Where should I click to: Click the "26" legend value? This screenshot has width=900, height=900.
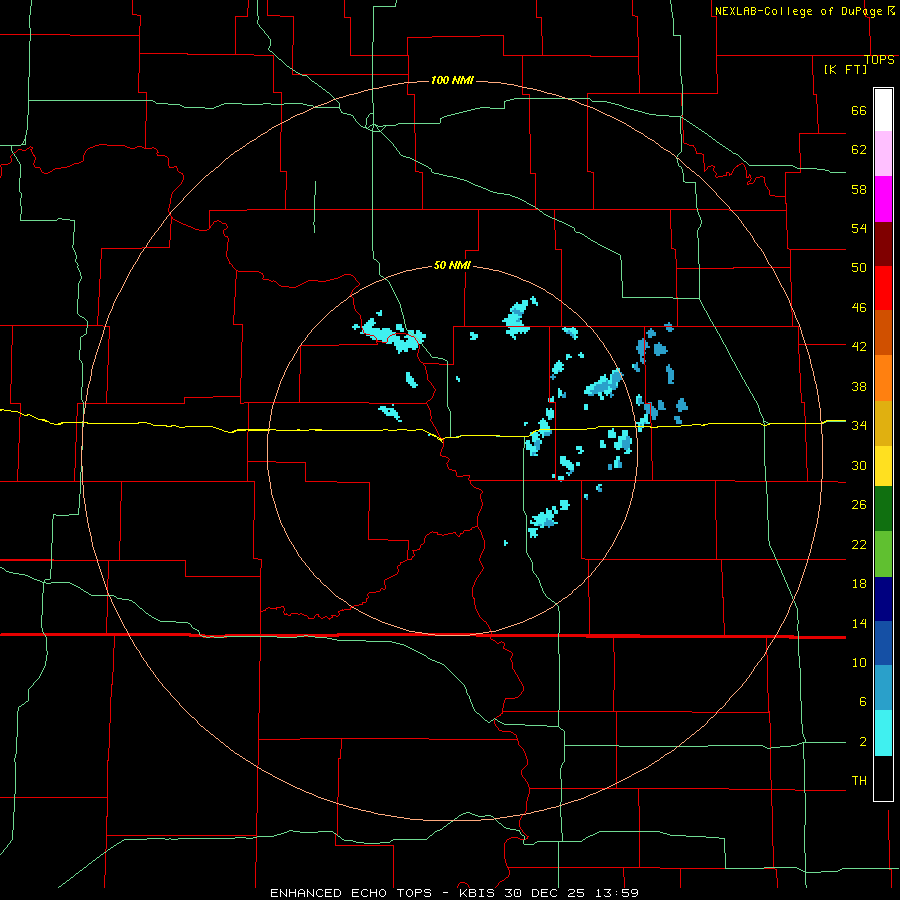pos(859,505)
